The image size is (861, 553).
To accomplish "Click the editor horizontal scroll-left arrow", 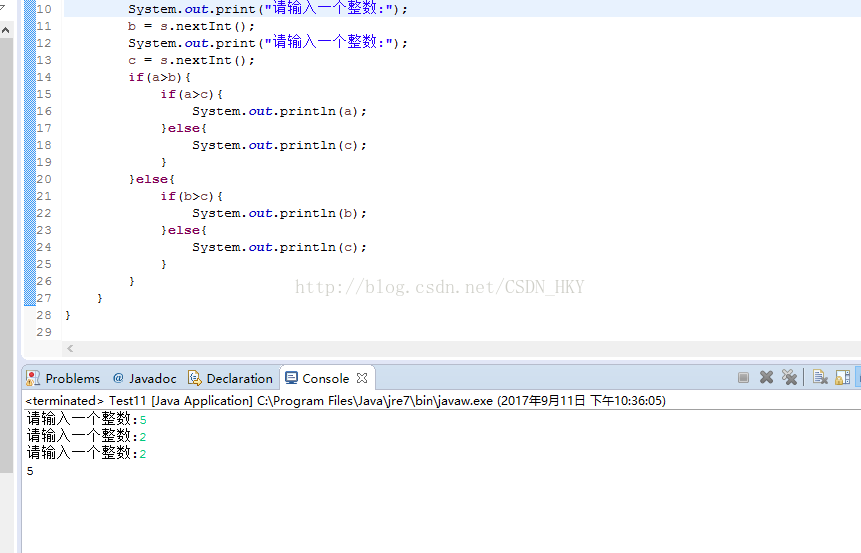I will pyautogui.click(x=70, y=348).
